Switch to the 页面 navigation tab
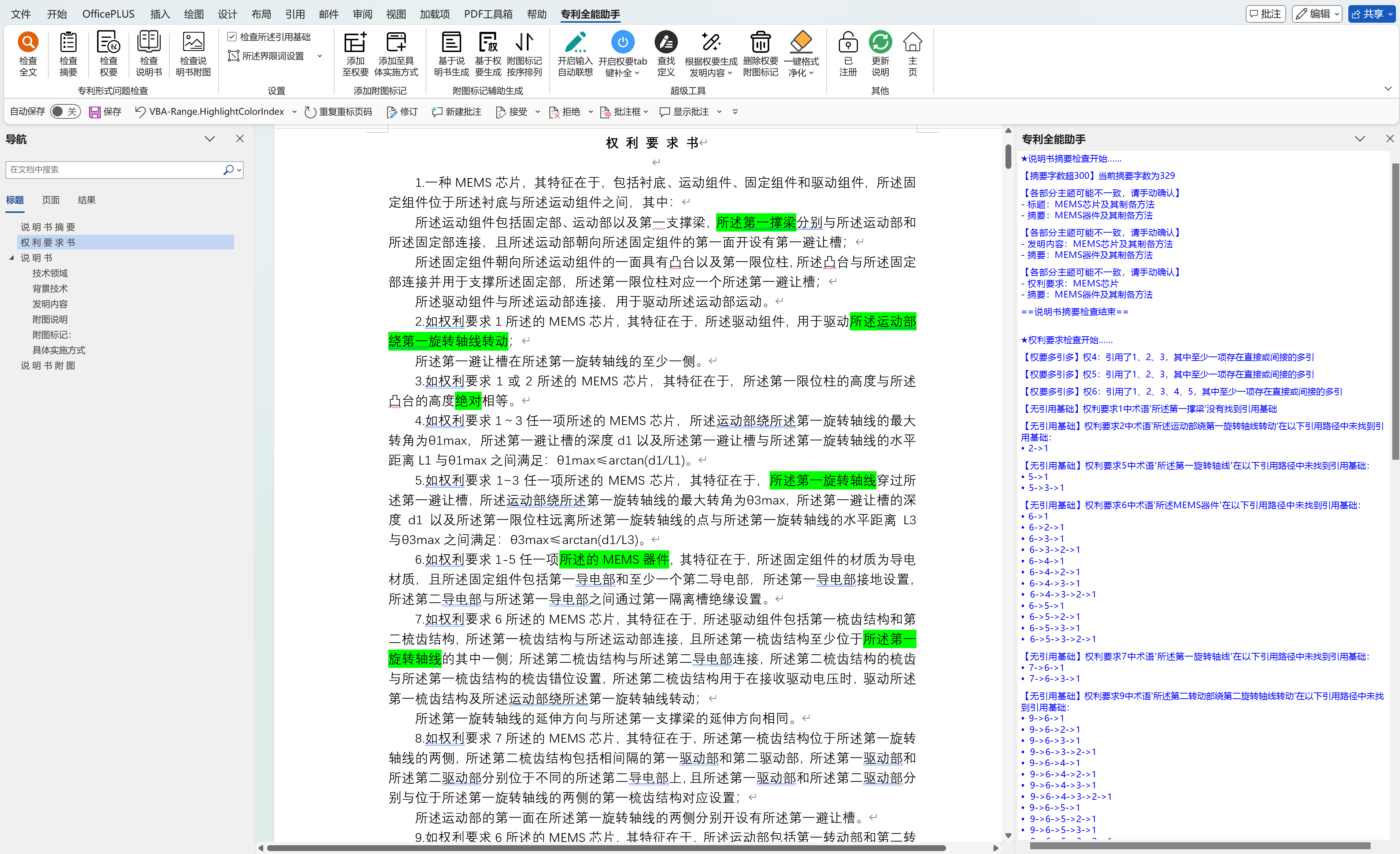 point(51,200)
